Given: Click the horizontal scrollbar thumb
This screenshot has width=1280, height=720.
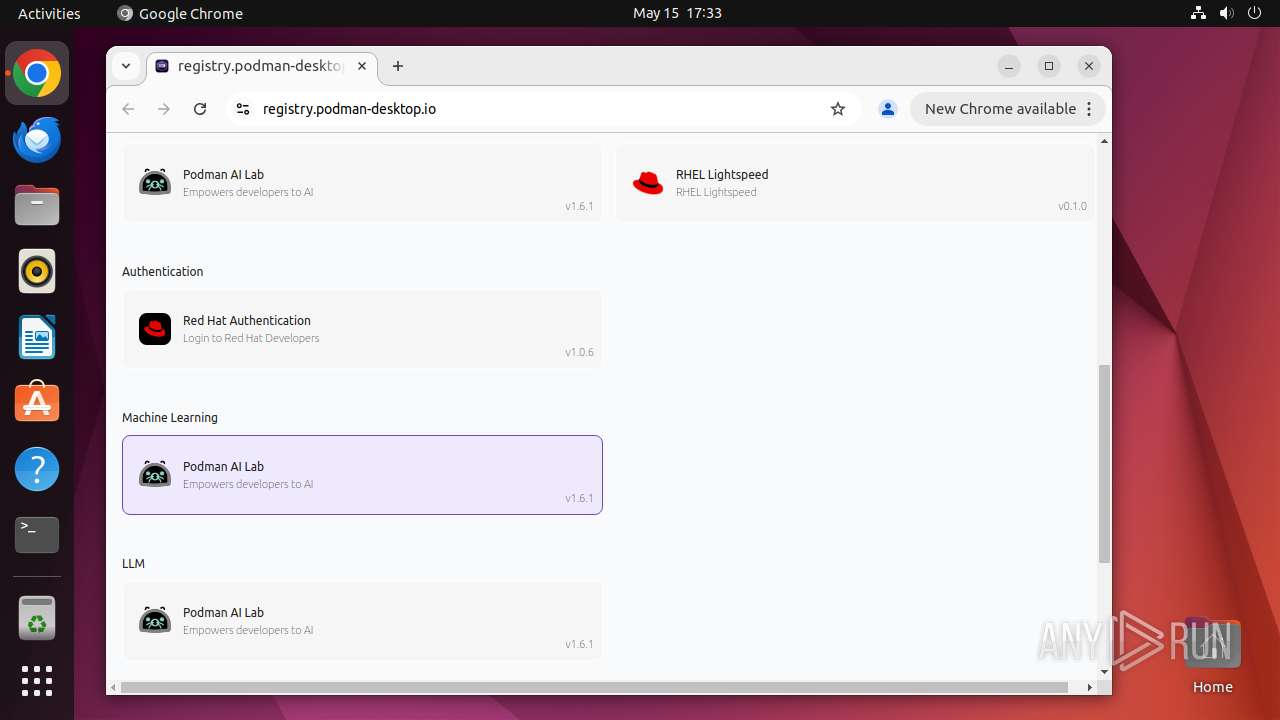Looking at the screenshot, I should 594,687.
